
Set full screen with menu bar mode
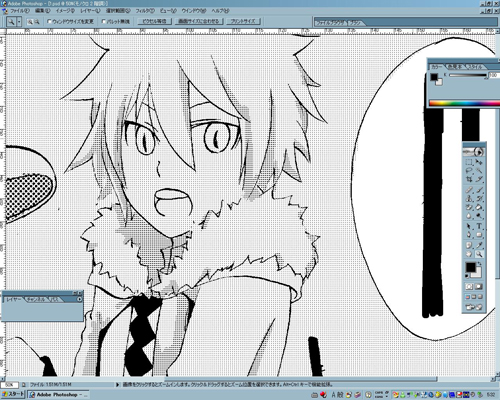(x=474, y=297)
